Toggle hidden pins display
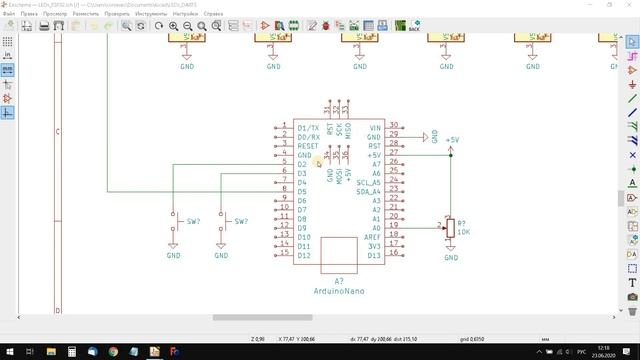 coord(7,98)
